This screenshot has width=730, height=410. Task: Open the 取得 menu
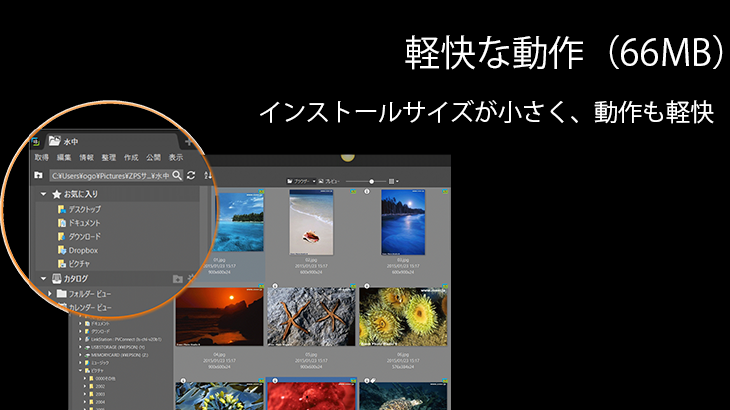(41, 157)
